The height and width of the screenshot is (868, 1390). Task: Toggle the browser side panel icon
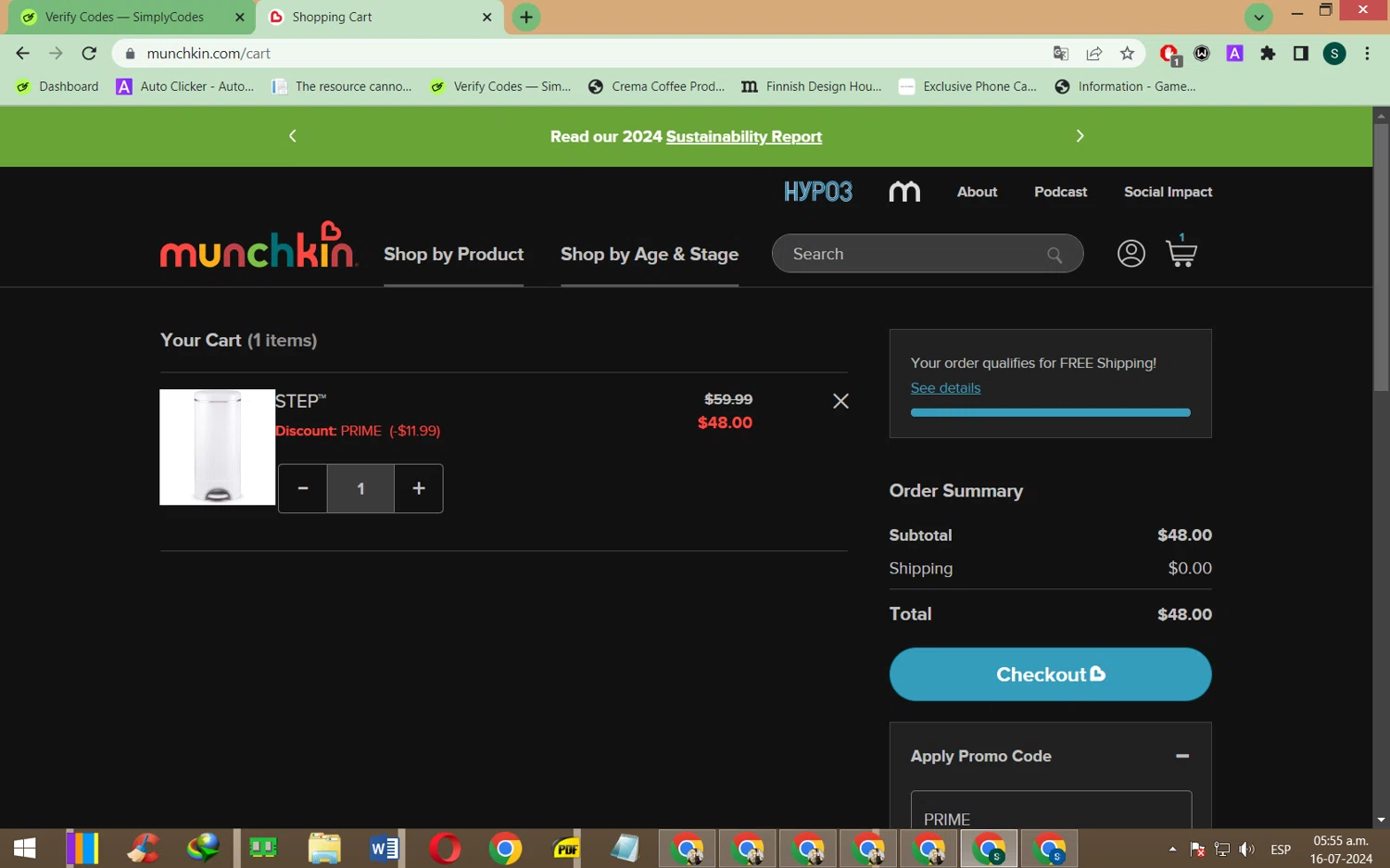point(1301,54)
